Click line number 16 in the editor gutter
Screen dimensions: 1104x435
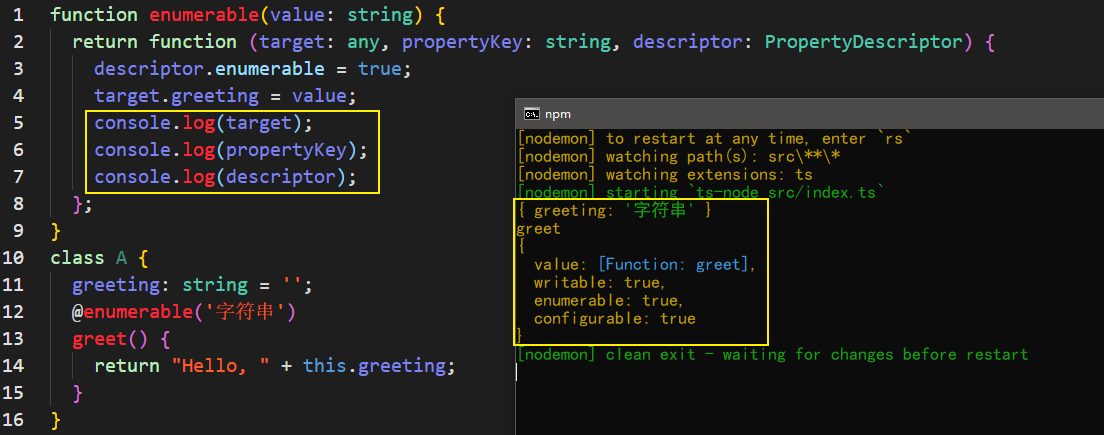pos(12,420)
